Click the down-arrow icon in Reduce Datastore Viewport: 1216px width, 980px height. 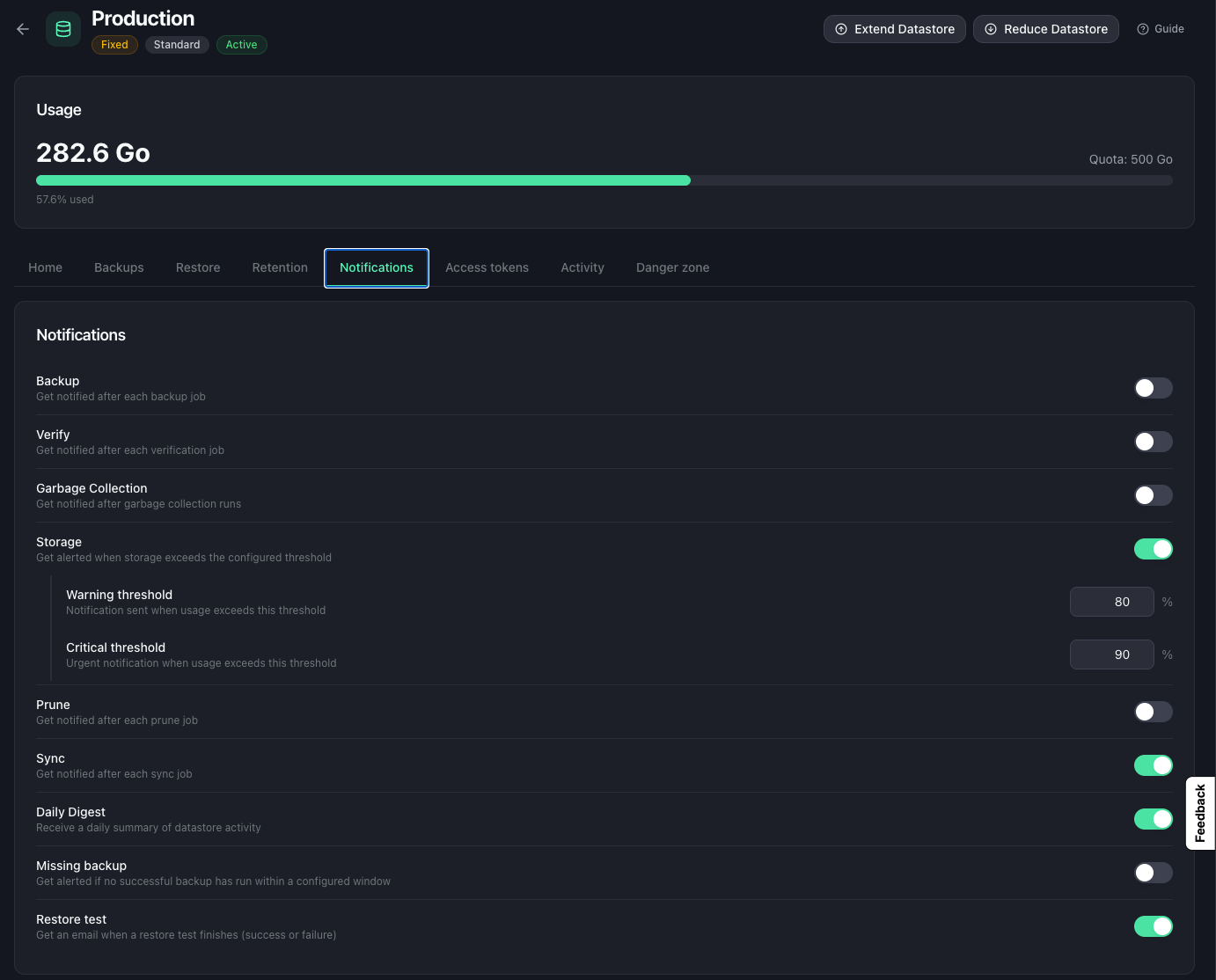click(991, 29)
